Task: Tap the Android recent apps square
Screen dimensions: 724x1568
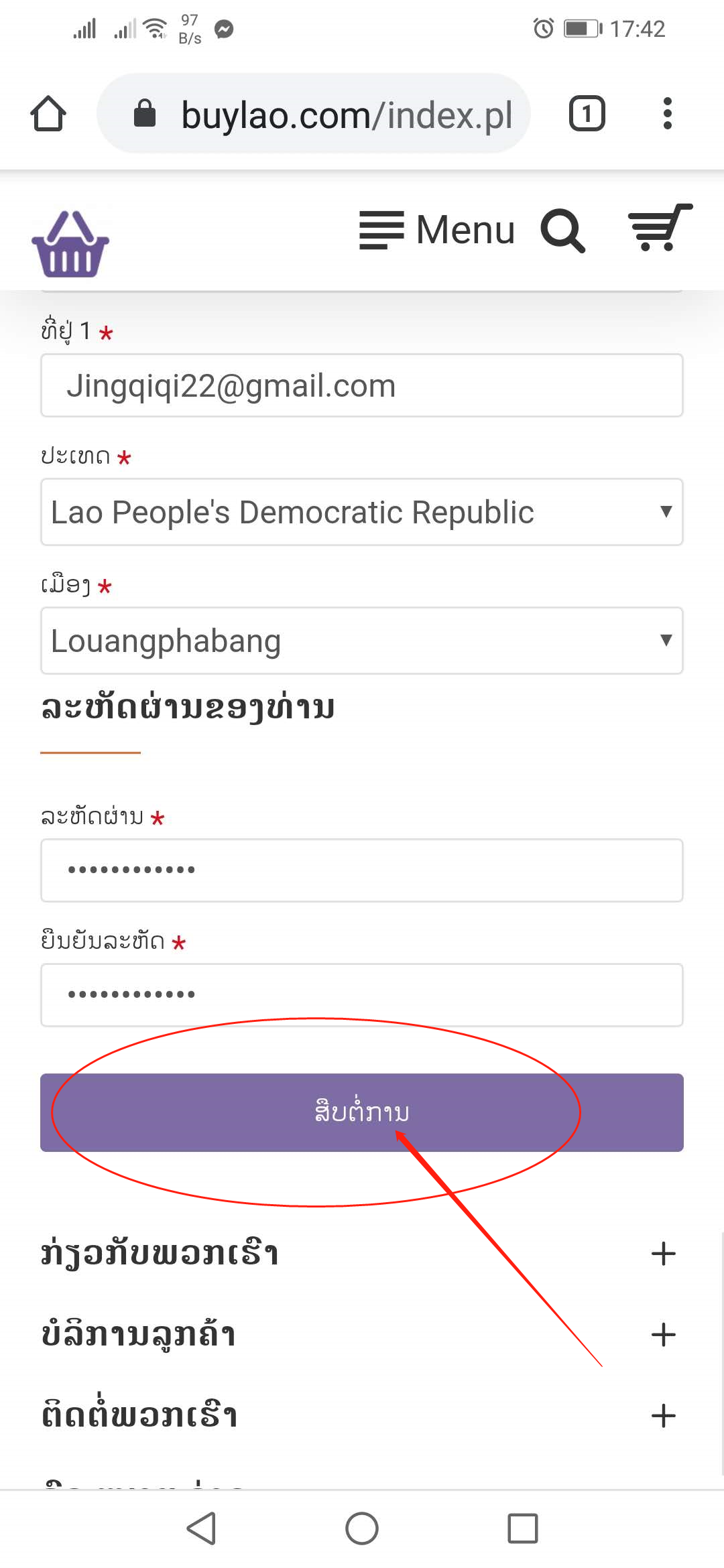Action: coord(523,1528)
